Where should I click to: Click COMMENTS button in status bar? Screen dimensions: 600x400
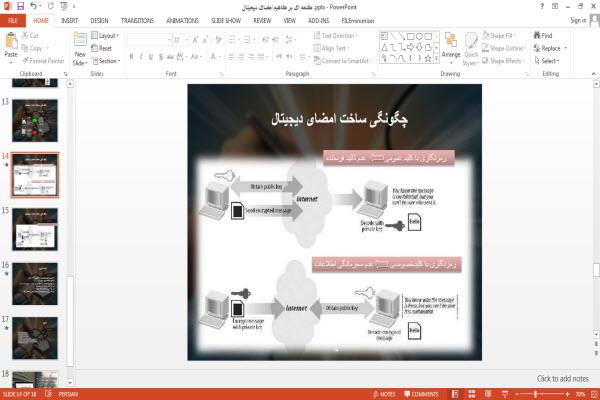pyautogui.click(x=421, y=394)
